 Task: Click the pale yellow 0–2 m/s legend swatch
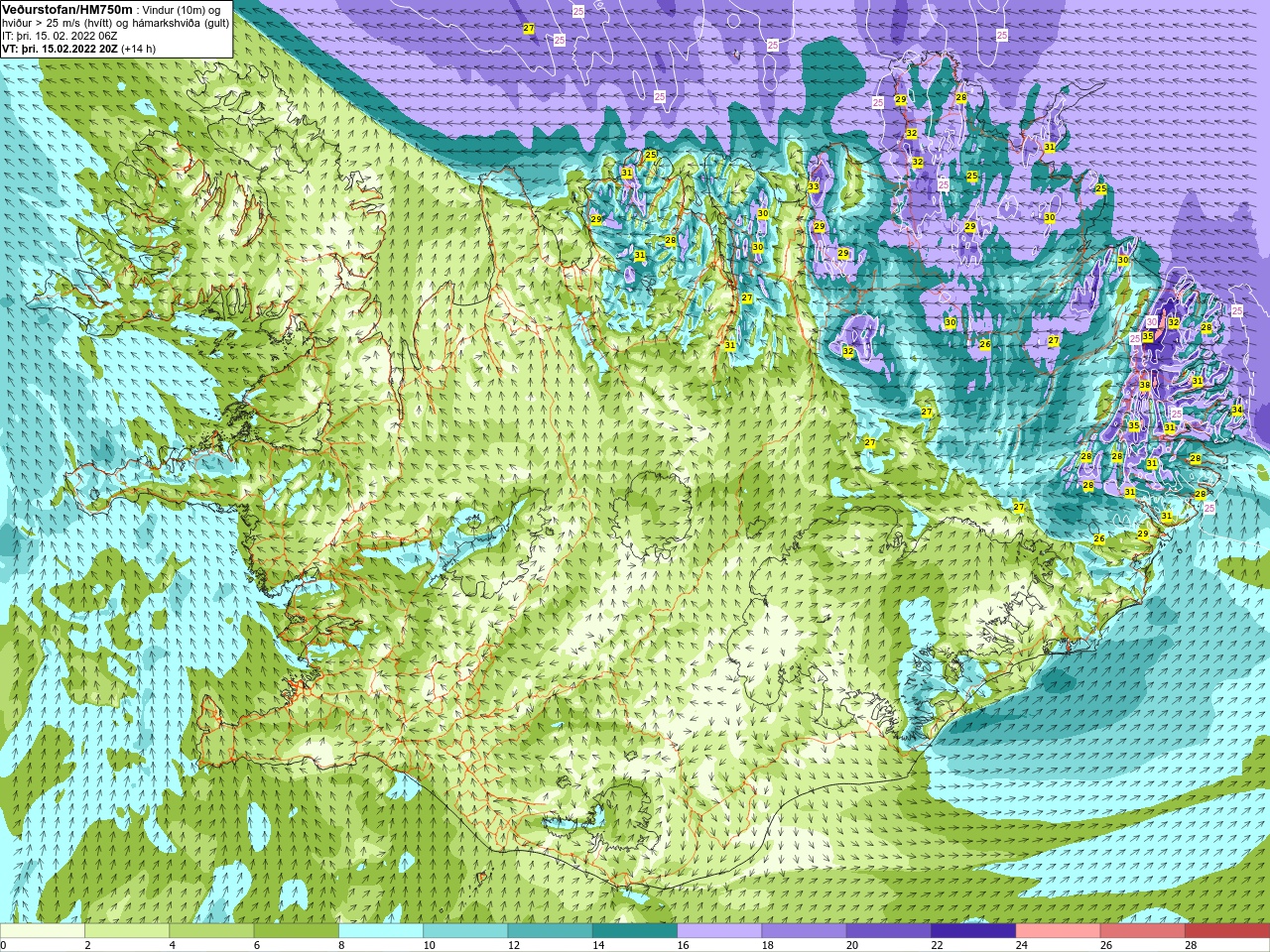[x=43, y=931]
